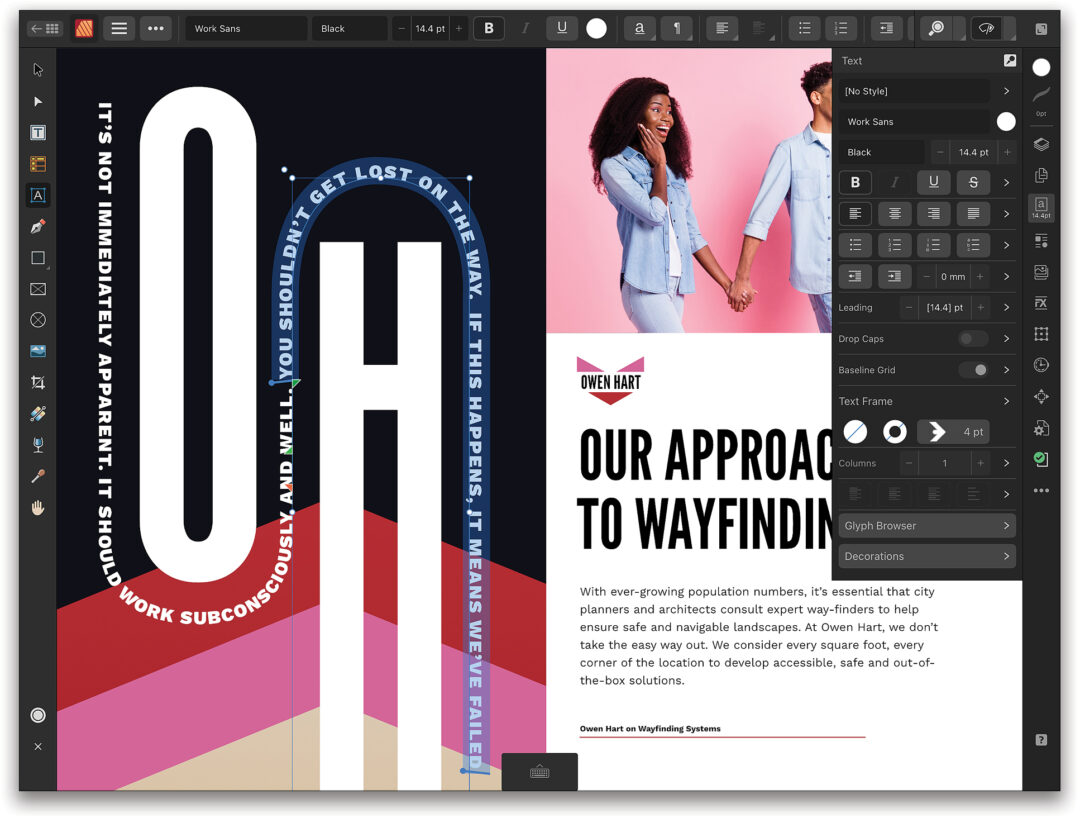
Task: Open the Decorations panel
Action: click(926, 556)
